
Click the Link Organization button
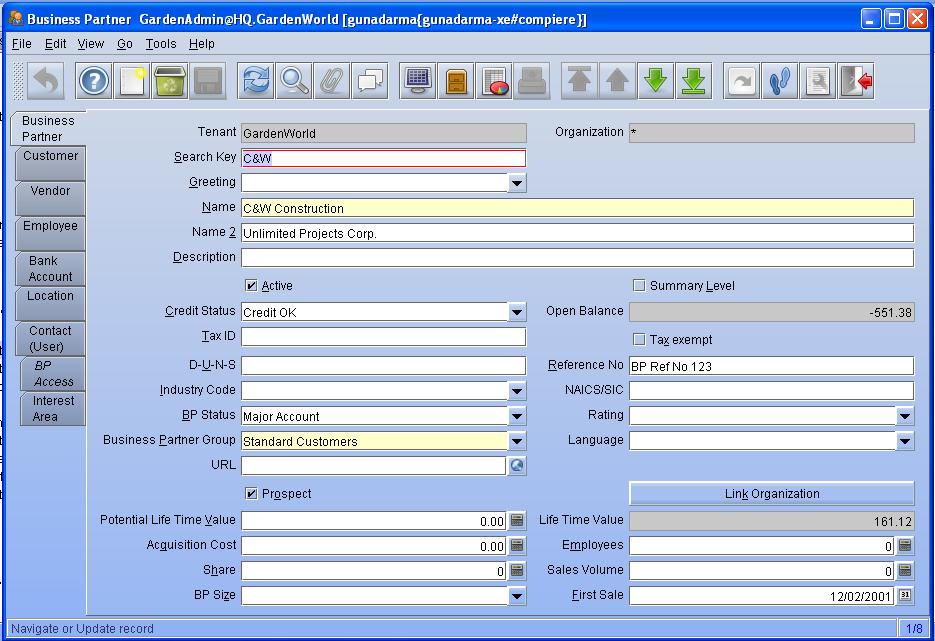(x=772, y=494)
